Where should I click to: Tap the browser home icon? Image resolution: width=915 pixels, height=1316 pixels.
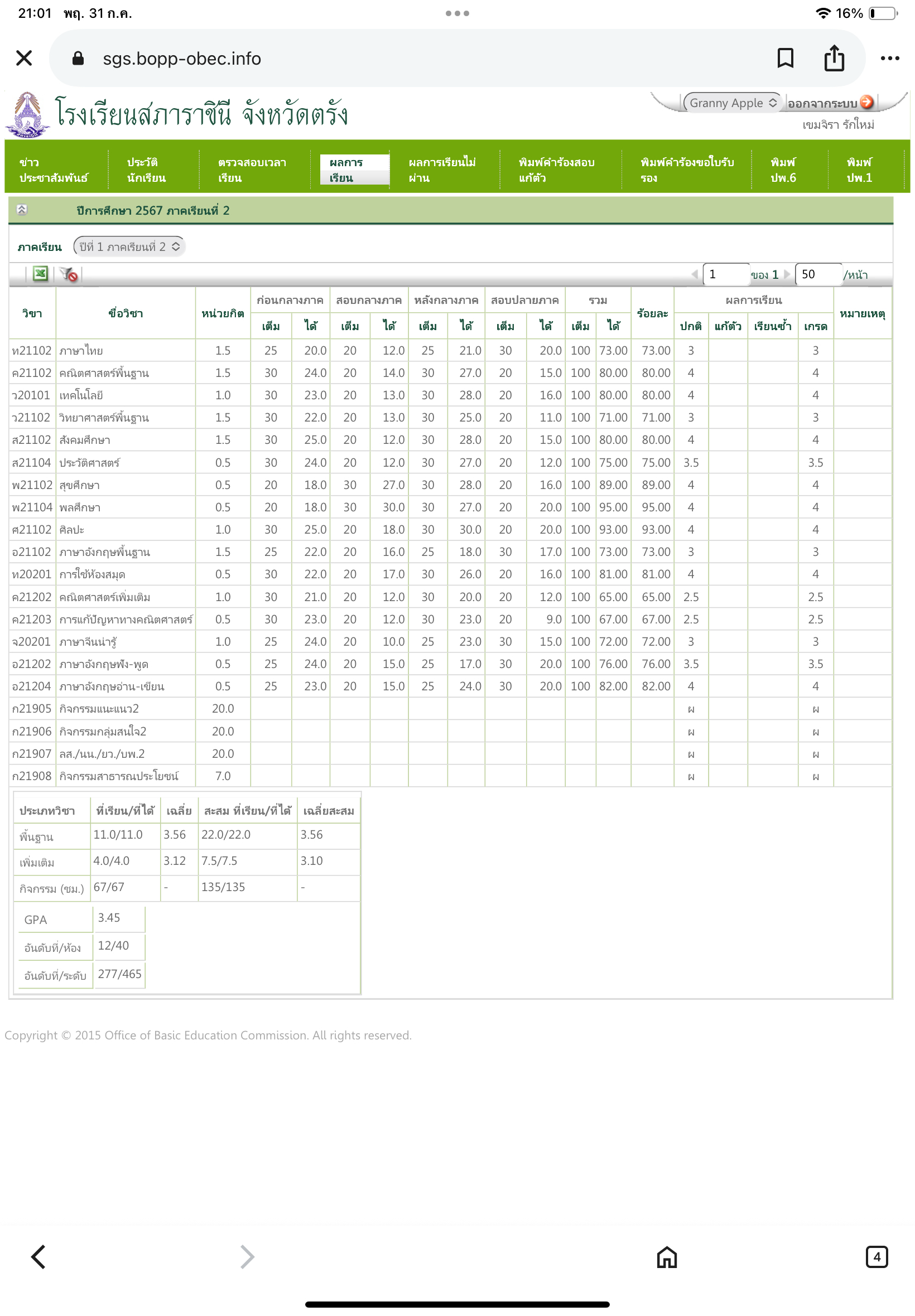tap(667, 1257)
